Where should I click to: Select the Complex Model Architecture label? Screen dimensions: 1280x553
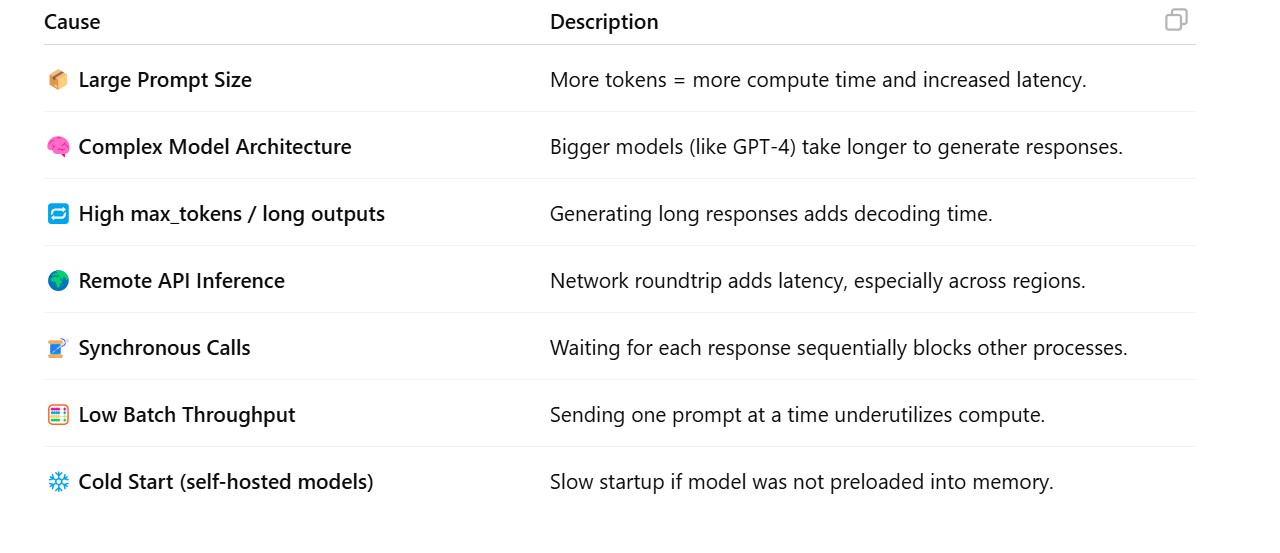[215, 147]
